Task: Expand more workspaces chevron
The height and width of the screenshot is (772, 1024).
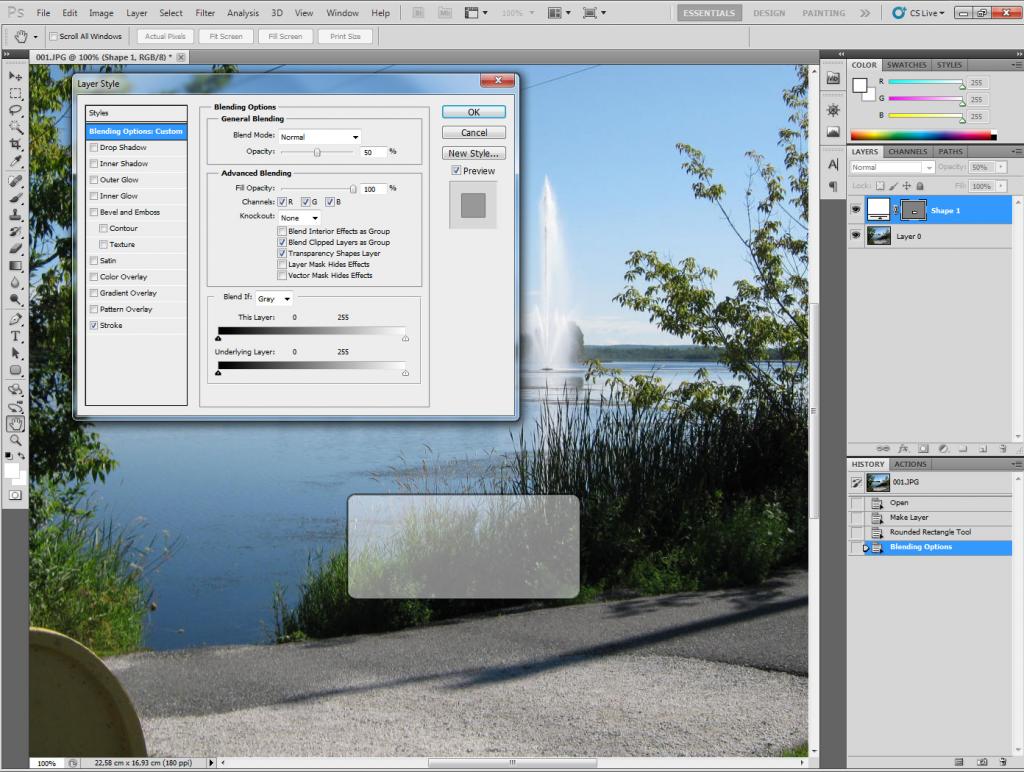Action: [865, 12]
